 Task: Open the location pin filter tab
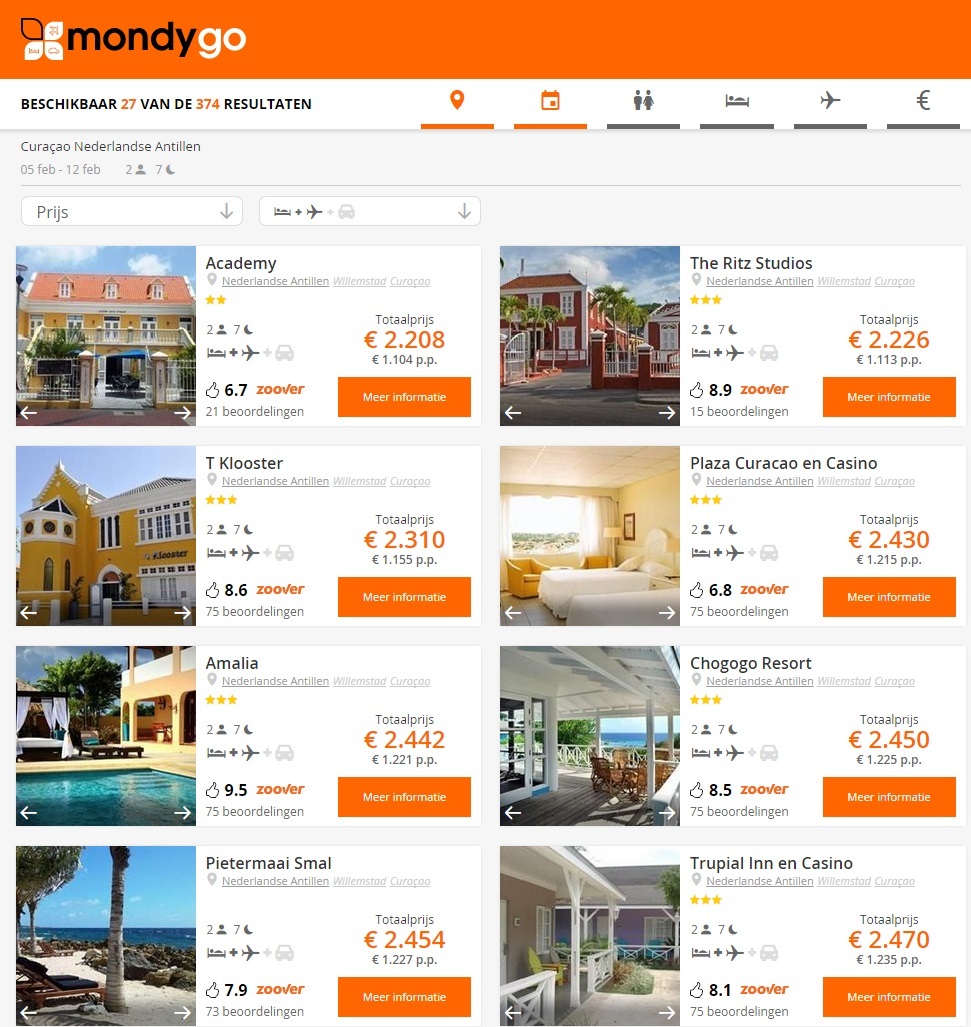[457, 103]
